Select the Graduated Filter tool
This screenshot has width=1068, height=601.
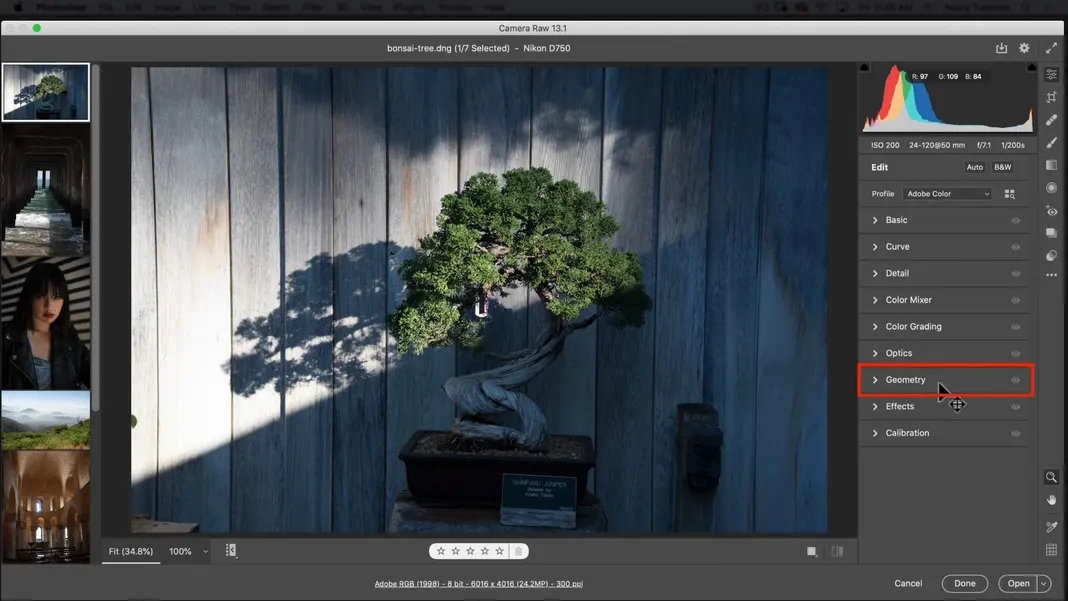[1052, 165]
